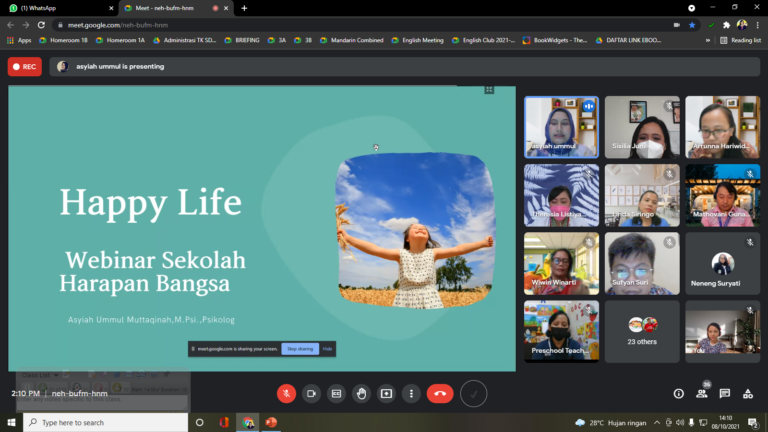Open the Activities panel icon
The image size is (768, 432).
(x=748, y=394)
